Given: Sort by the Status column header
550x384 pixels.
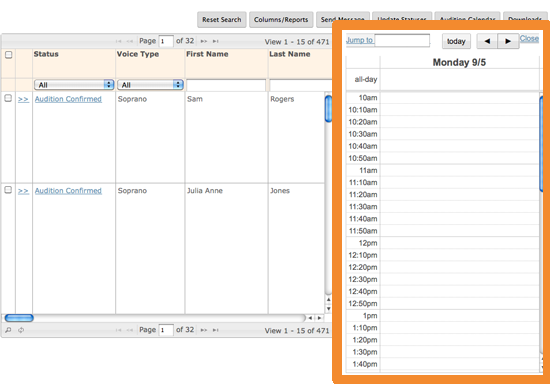Looking at the screenshot, I should pyautogui.click(x=46, y=54).
